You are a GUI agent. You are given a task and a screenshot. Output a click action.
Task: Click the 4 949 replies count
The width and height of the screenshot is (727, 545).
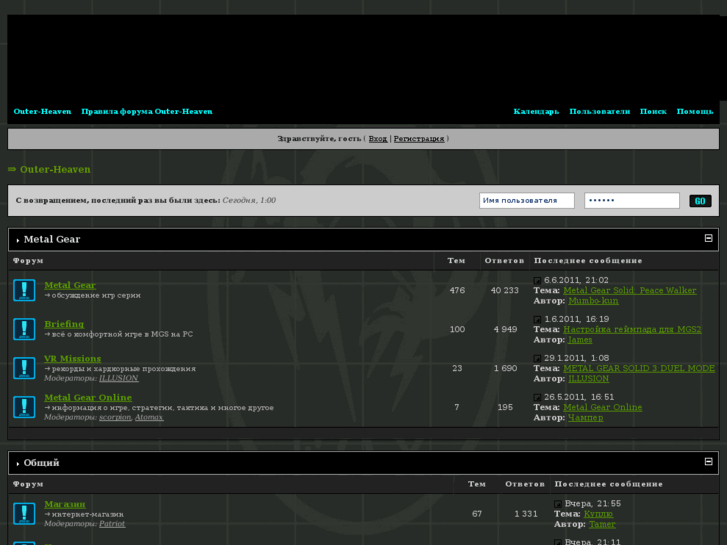point(505,329)
